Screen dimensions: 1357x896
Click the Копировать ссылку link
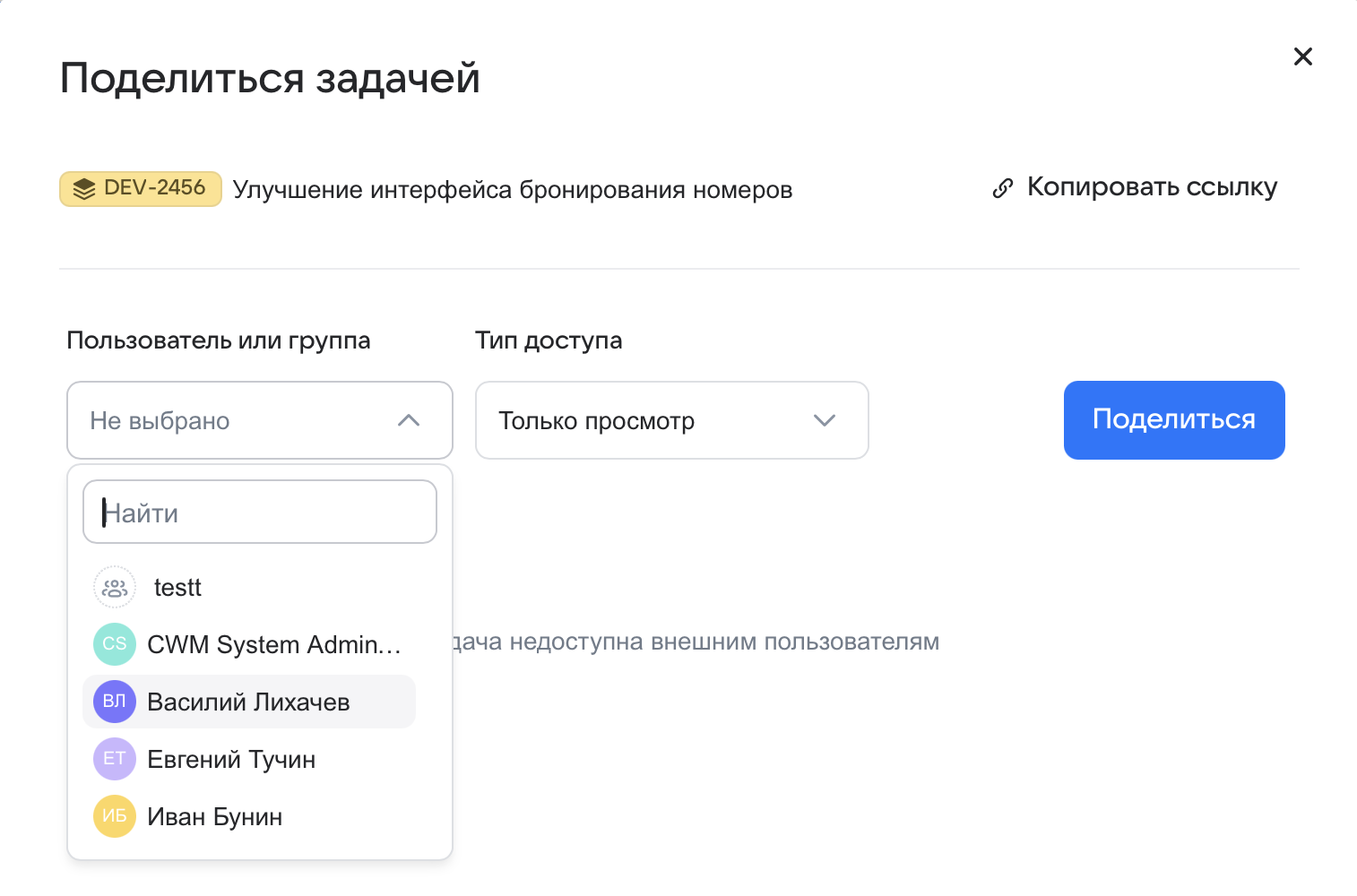pos(1152,186)
